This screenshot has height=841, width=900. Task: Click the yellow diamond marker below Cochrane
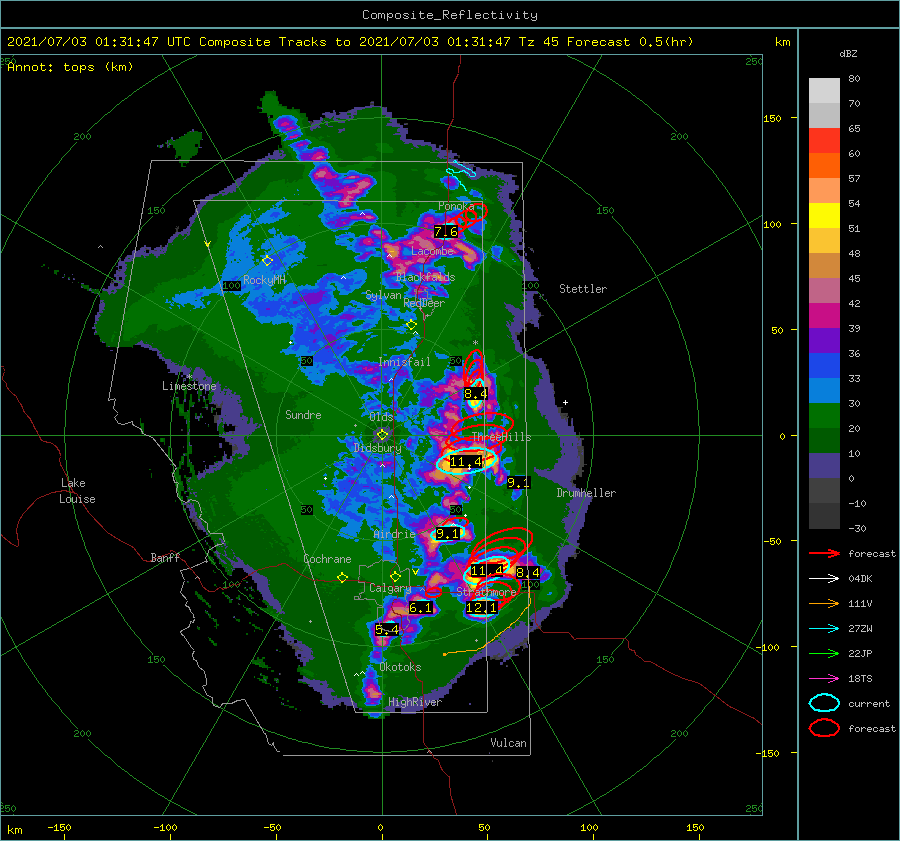click(342, 578)
